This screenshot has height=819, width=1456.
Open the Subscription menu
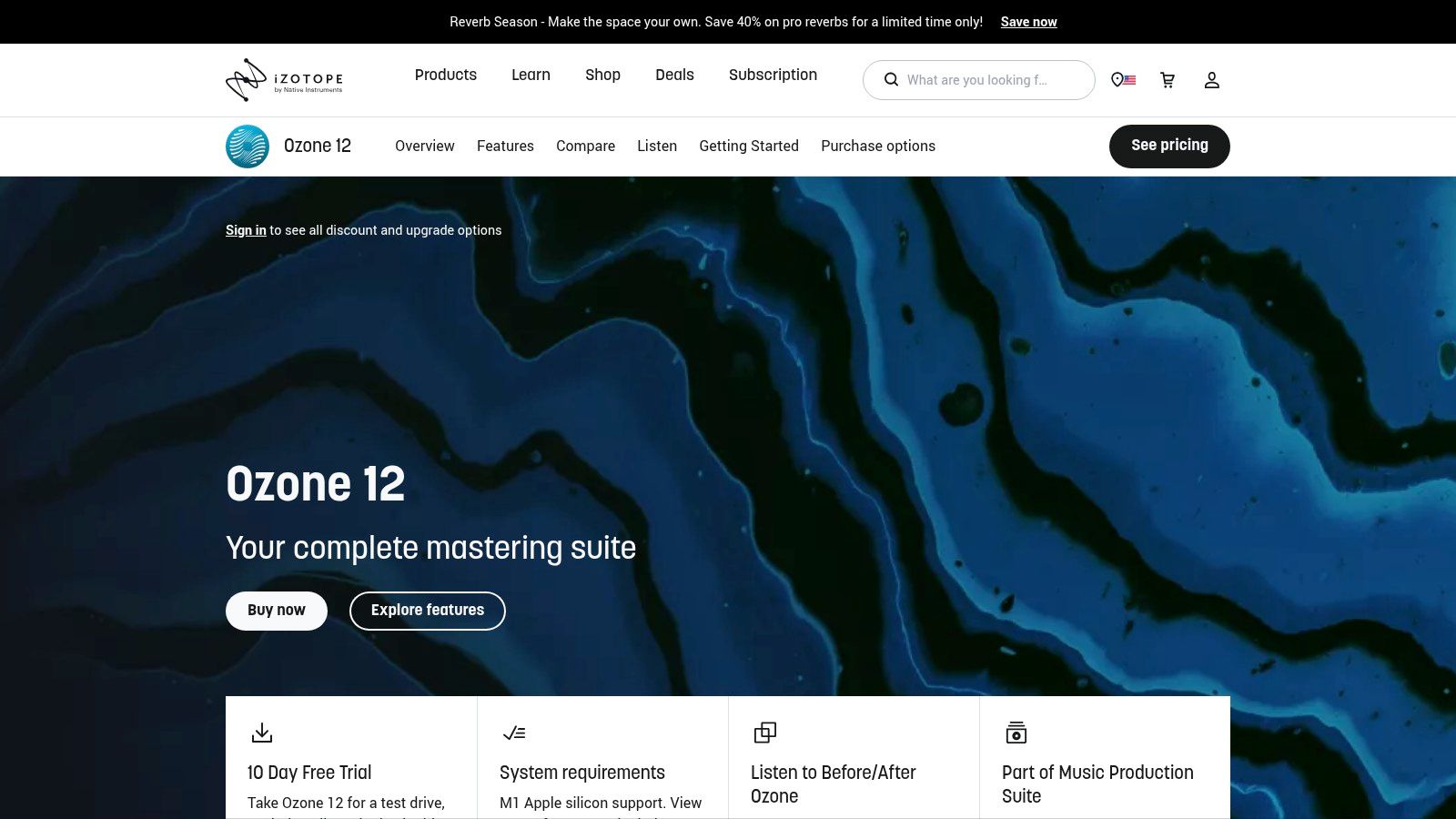pyautogui.click(x=773, y=75)
